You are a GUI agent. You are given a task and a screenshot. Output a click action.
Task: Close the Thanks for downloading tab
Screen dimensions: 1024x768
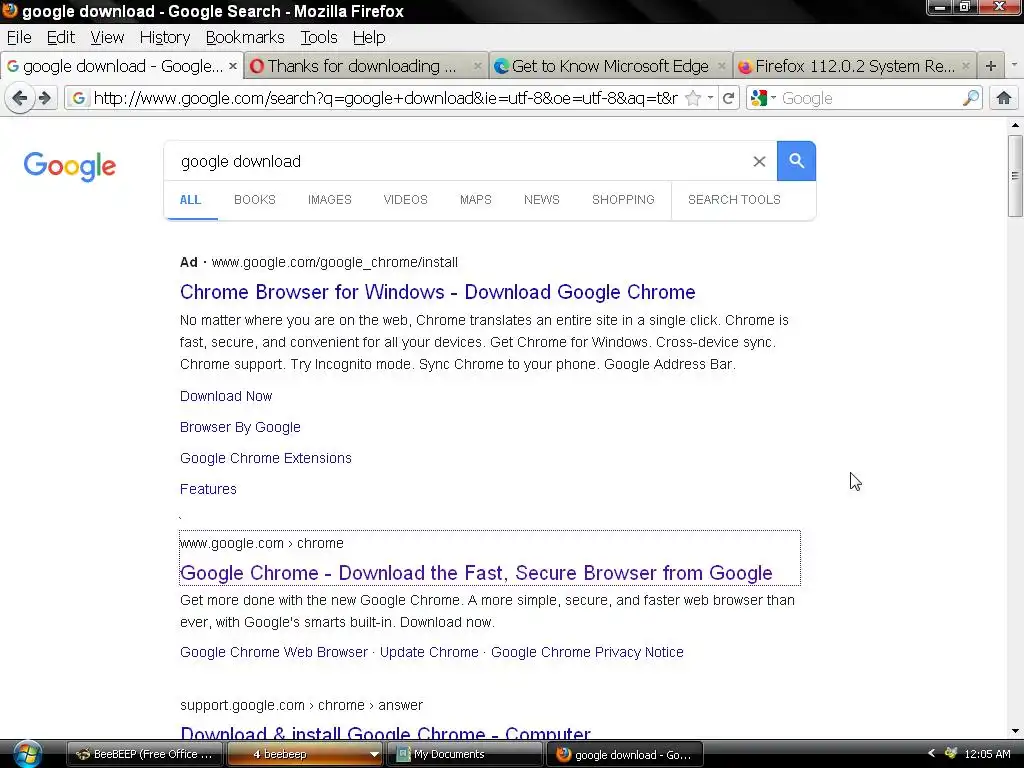click(477, 66)
